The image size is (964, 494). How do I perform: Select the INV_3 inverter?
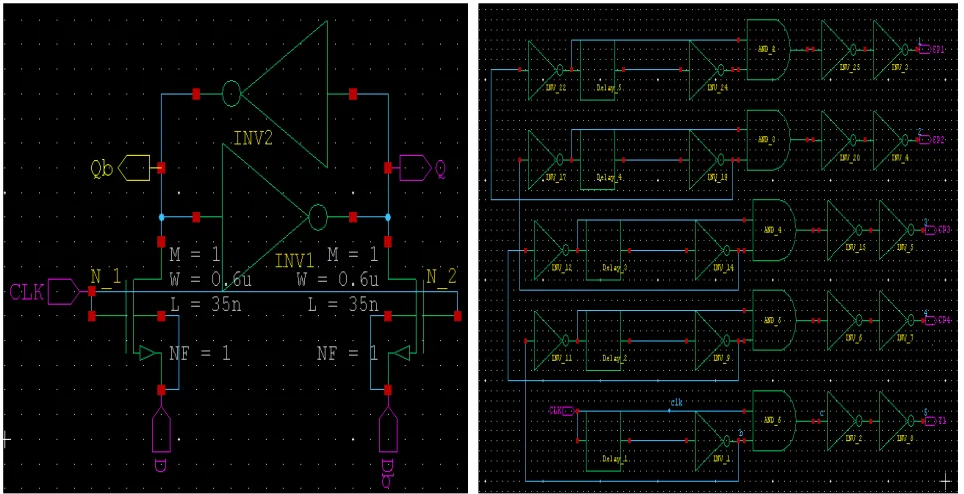[x=892, y=49]
